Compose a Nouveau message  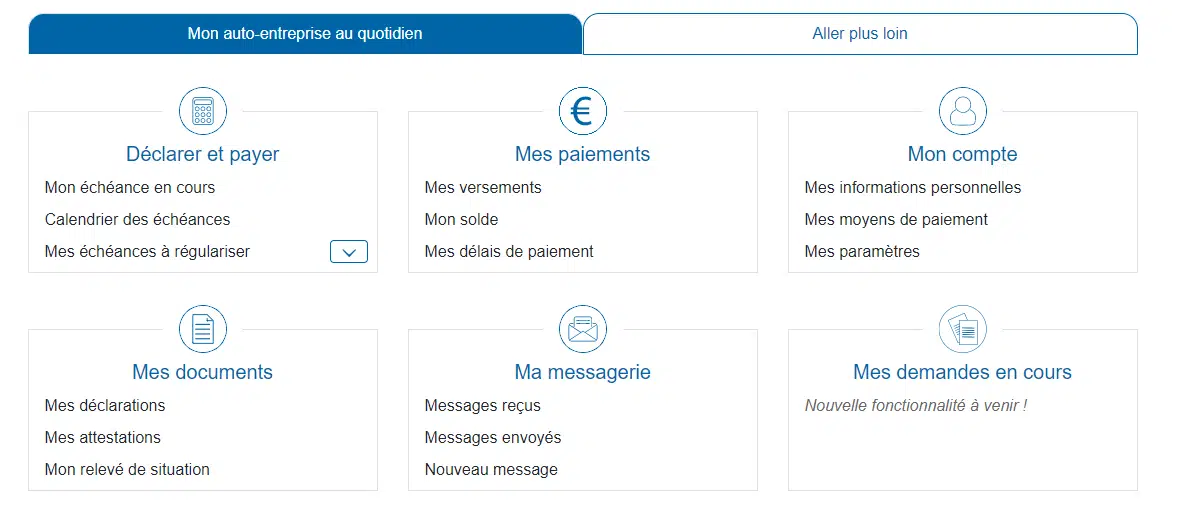(x=491, y=469)
